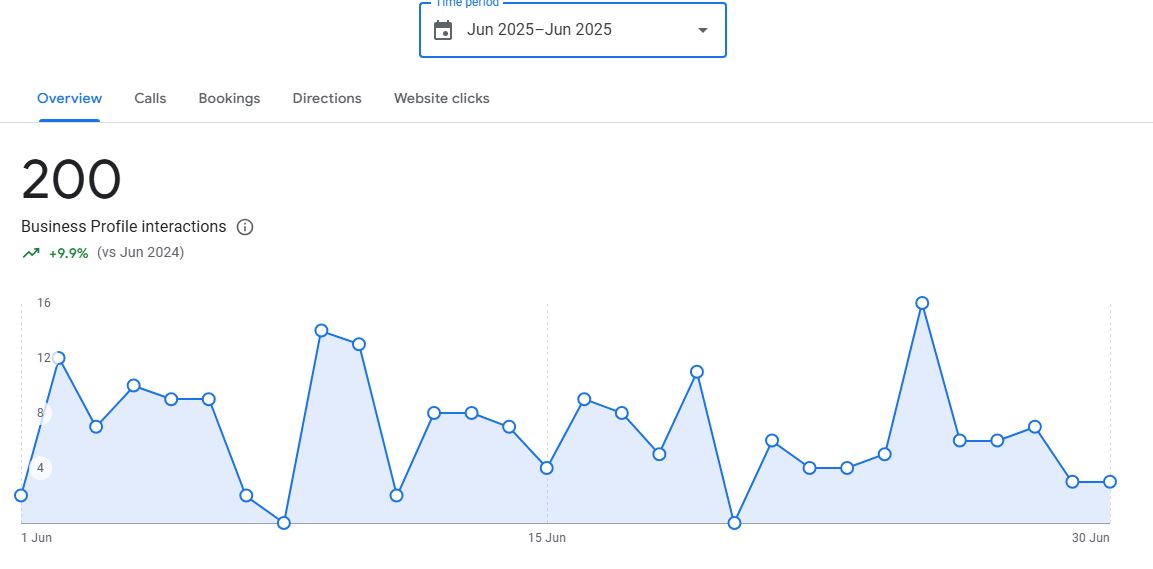
Task: Click the first zero-value point on the chart
Action: [x=284, y=523]
